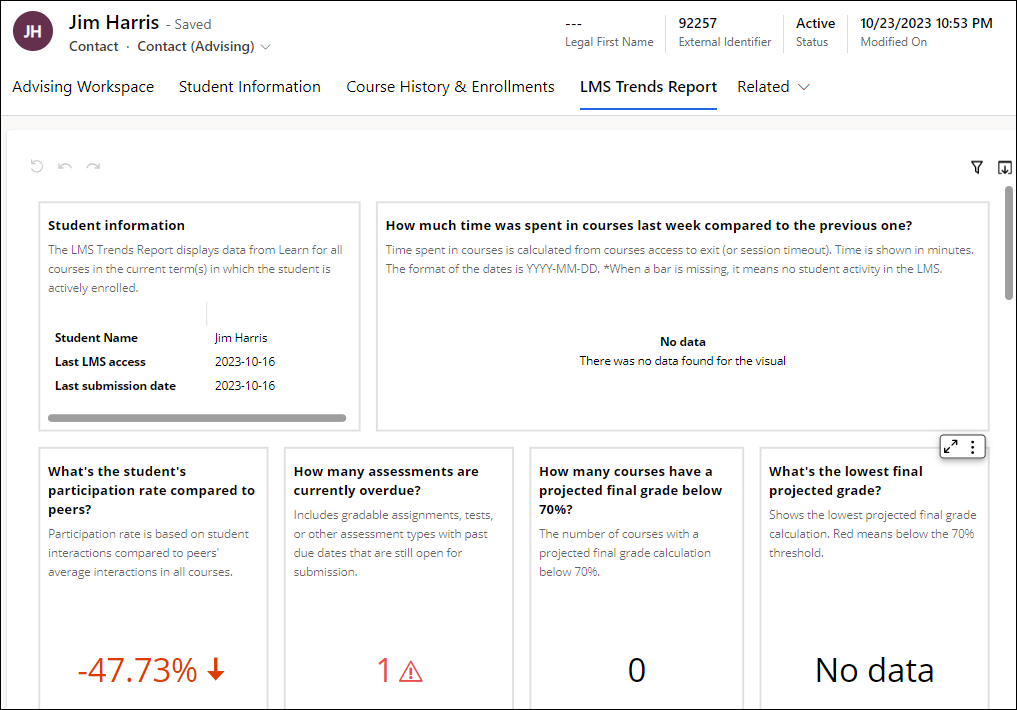
Task: Open the Student Information tab
Action: (250, 87)
